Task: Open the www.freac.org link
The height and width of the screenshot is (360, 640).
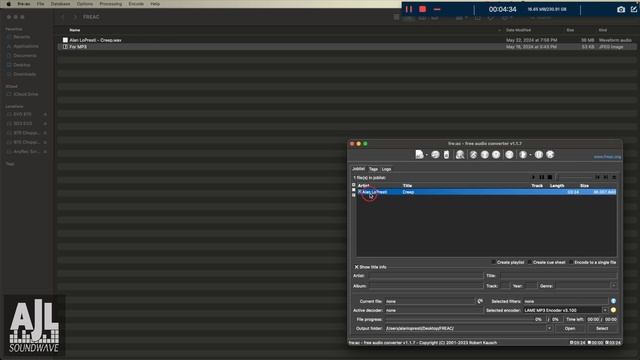Action: 607,157
